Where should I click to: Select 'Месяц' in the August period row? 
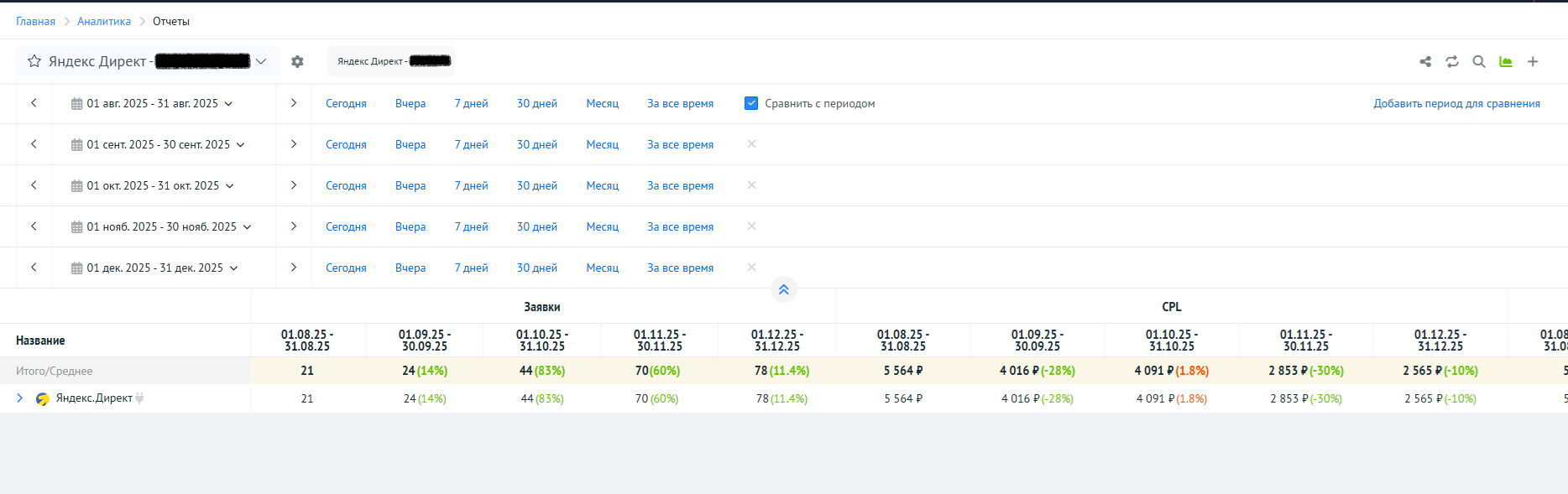point(603,103)
